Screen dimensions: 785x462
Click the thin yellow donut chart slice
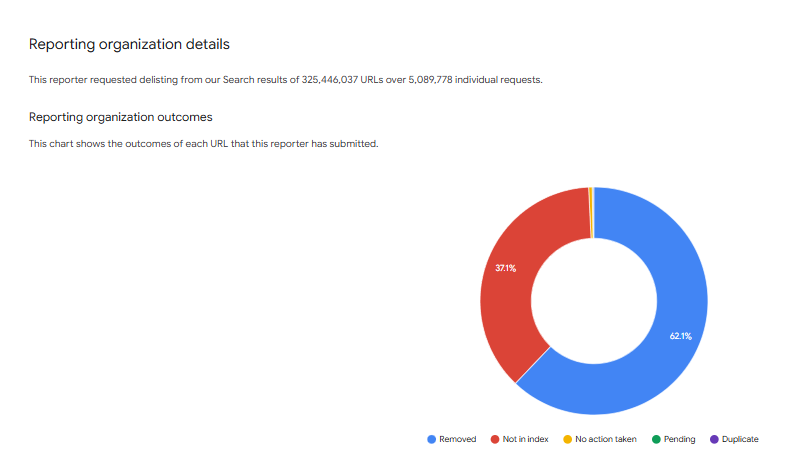[x=591, y=213]
